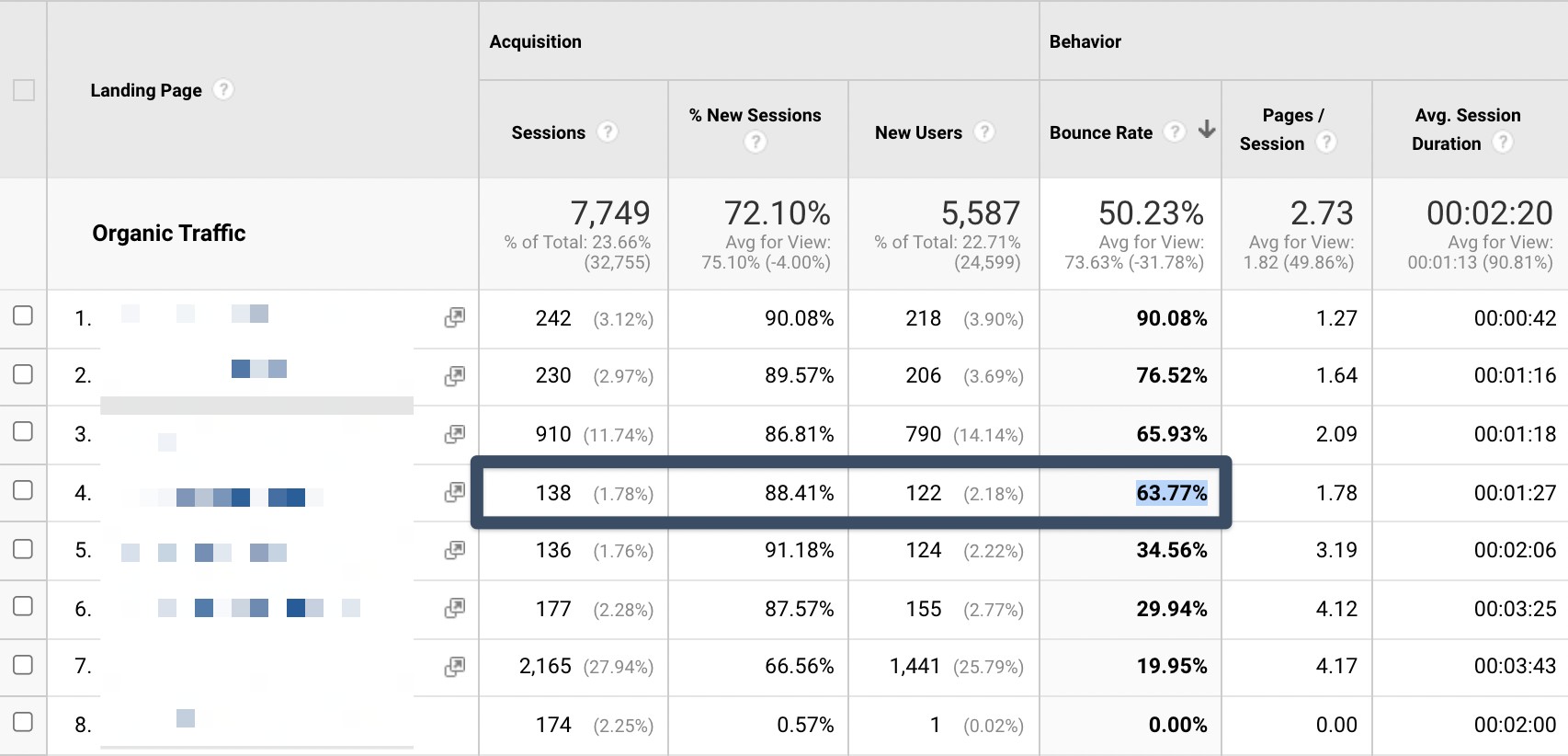Click the Organic Traffic segment label
The image size is (1568, 756).
(169, 233)
